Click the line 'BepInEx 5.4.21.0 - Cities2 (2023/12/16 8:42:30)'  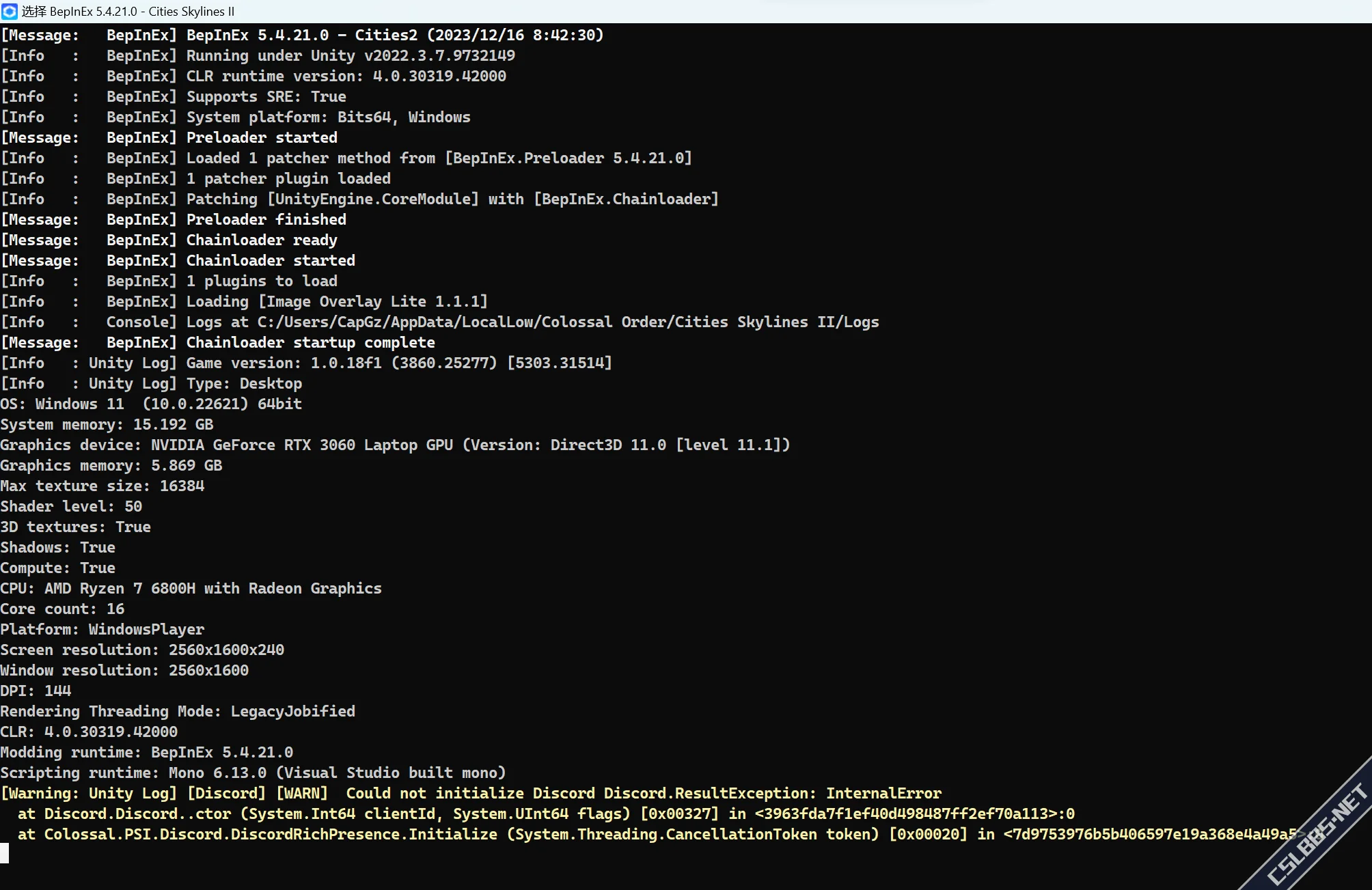click(x=395, y=36)
